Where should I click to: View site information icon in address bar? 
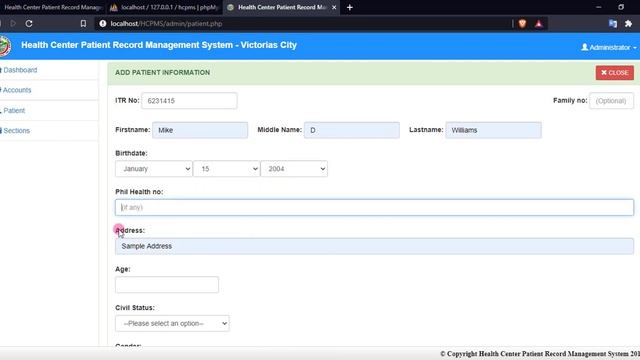click(103, 24)
